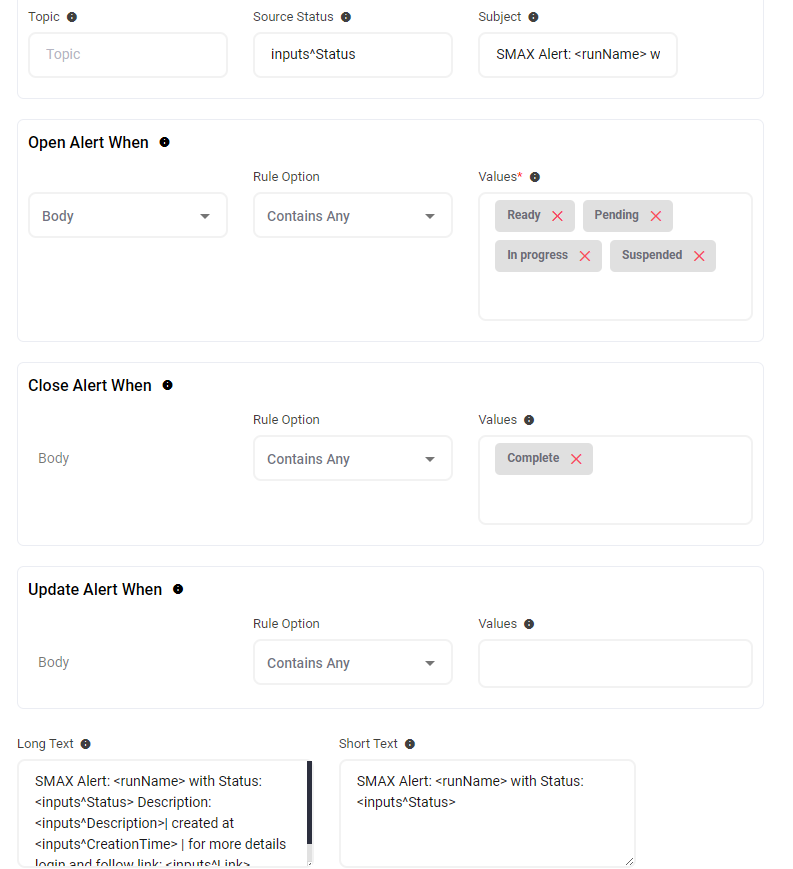Click info icon next to Subject
Screen dimensions: 793x869
pos(533,17)
